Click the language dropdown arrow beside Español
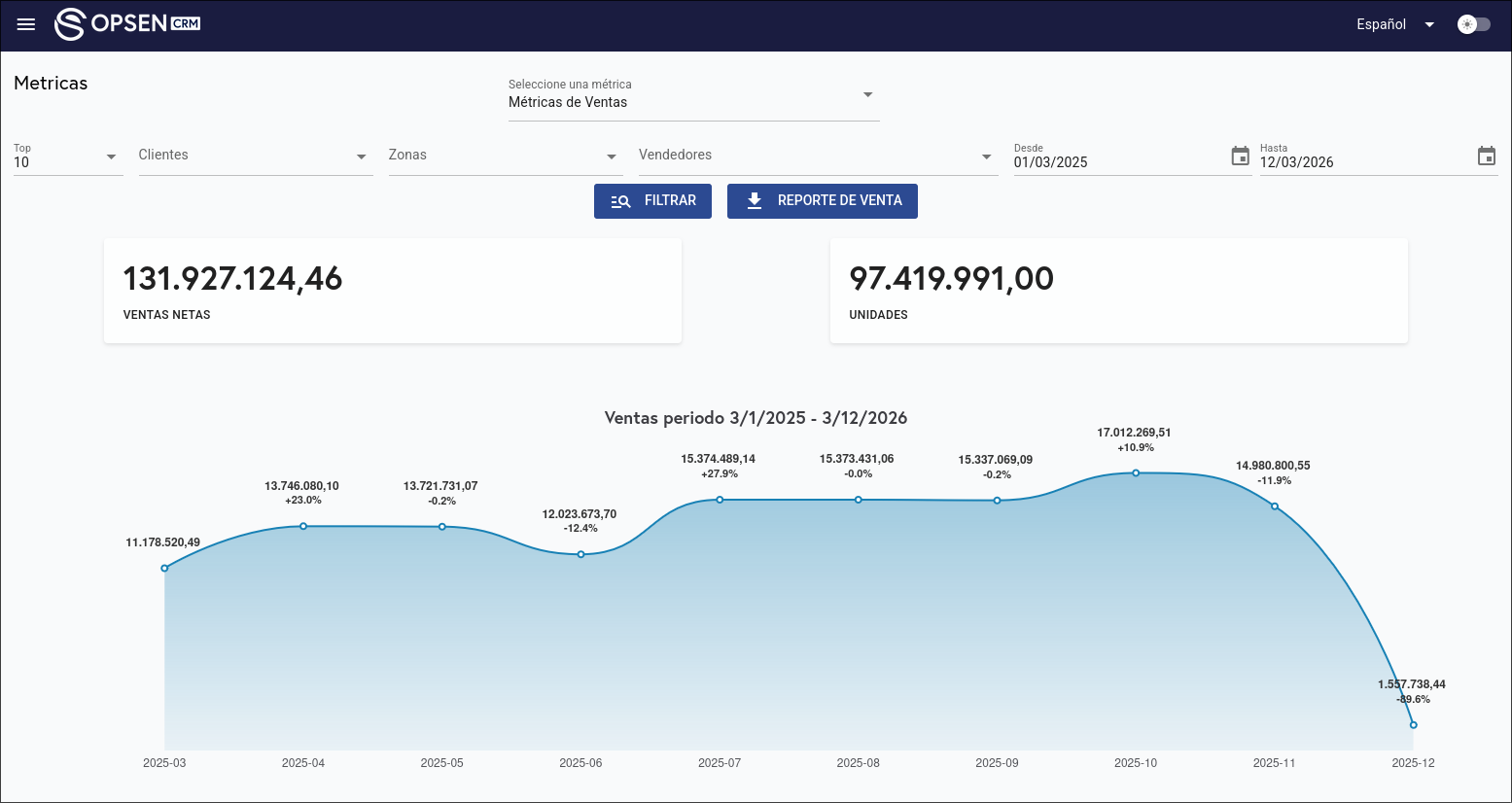1512x803 pixels. pyautogui.click(x=1428, y=24)
